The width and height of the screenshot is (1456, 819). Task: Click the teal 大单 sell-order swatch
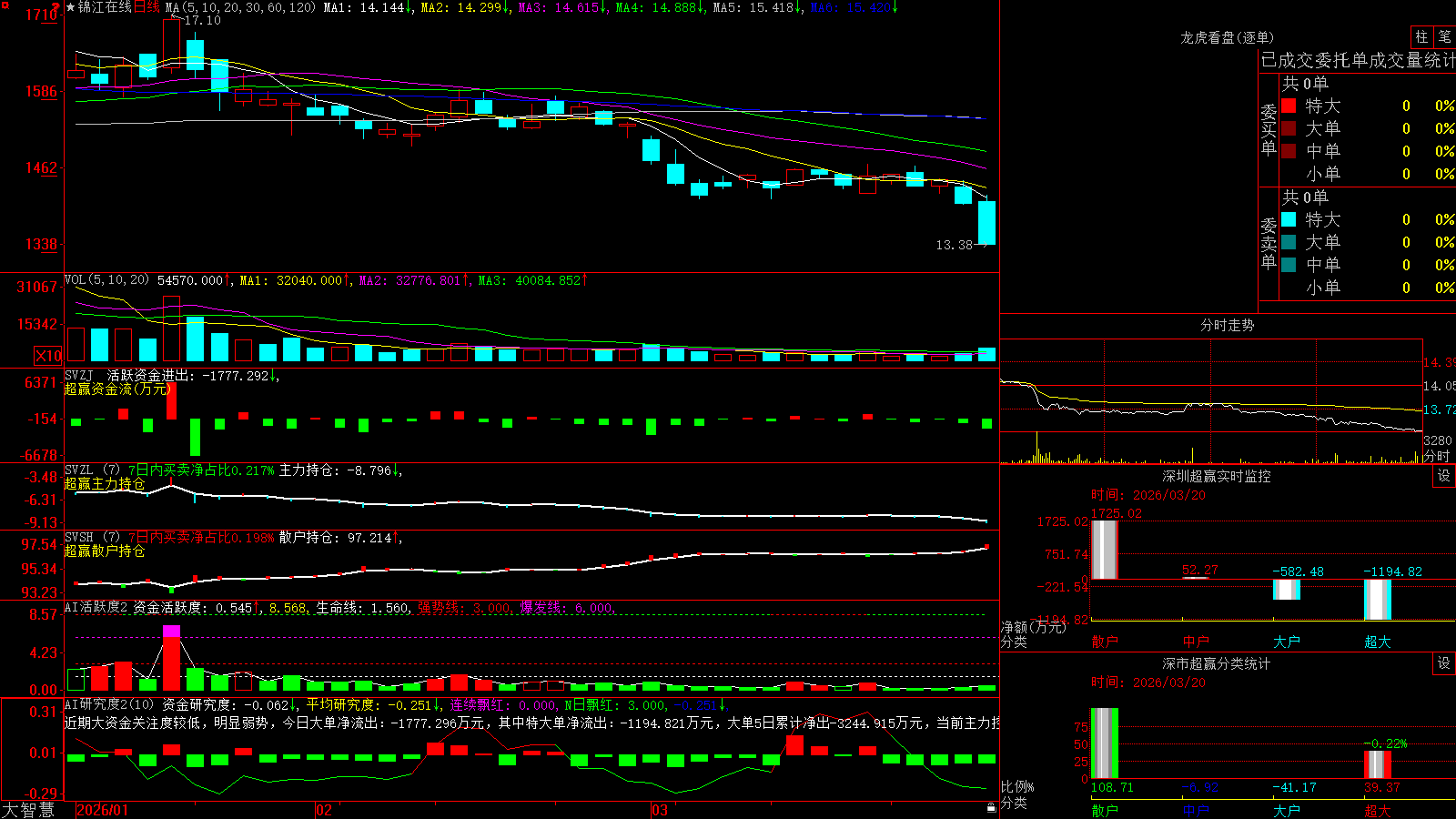click(x=1289, y=242)
